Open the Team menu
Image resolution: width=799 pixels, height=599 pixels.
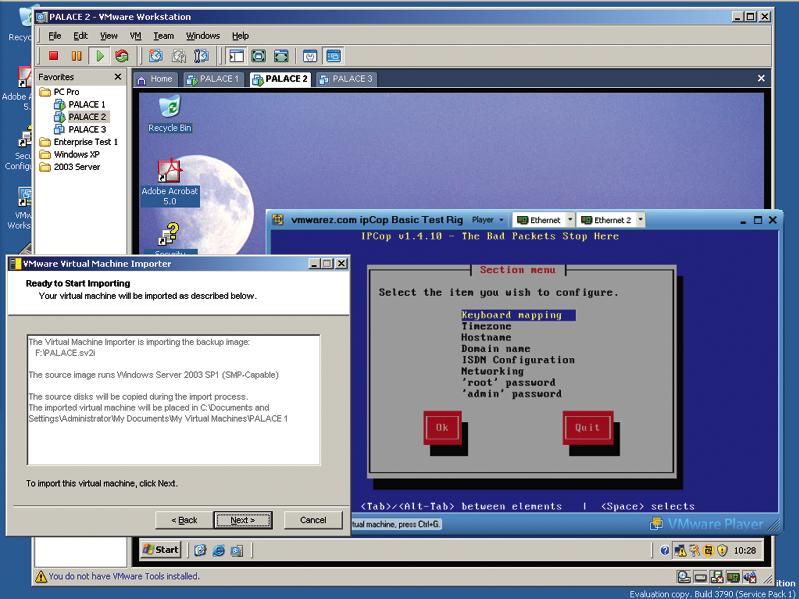[x=164, y=36]
